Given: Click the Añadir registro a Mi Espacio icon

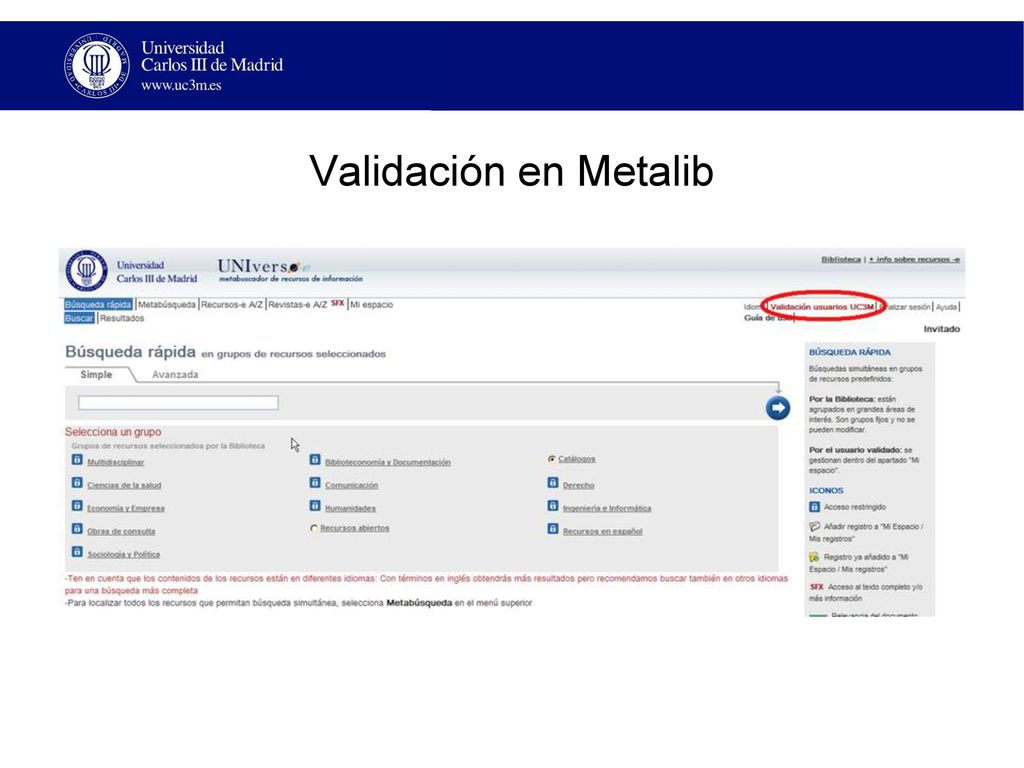Looking at the screenshot, I should pyautogui.click(x=814, y=526).
